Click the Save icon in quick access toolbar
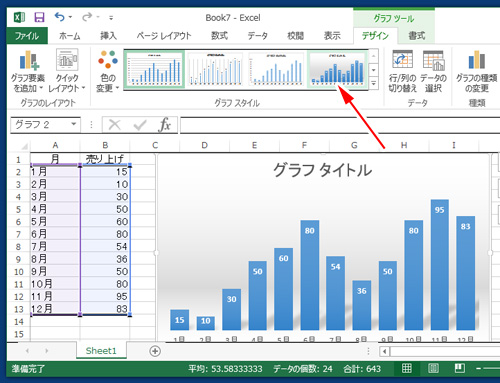Screen dimensions: 500x383 [39, 17]
